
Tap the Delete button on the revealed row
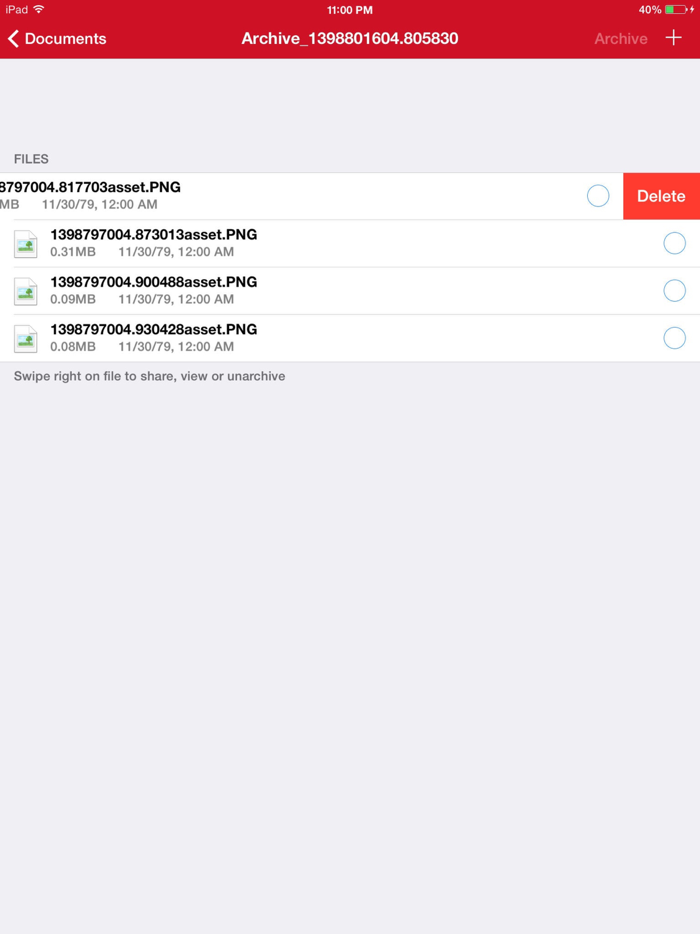(x=662, y=196)
